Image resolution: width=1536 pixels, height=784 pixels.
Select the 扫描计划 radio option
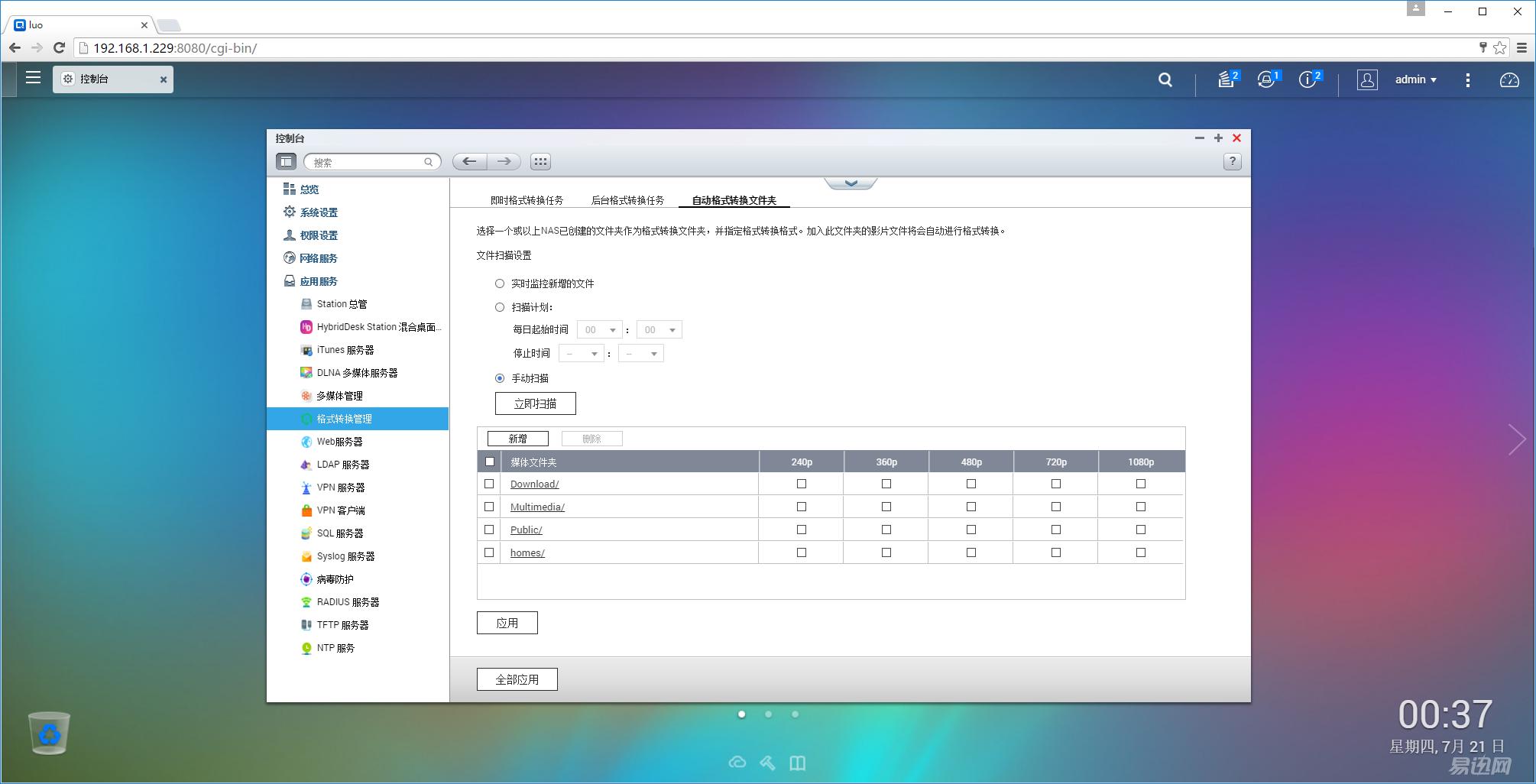coord(500,307)
